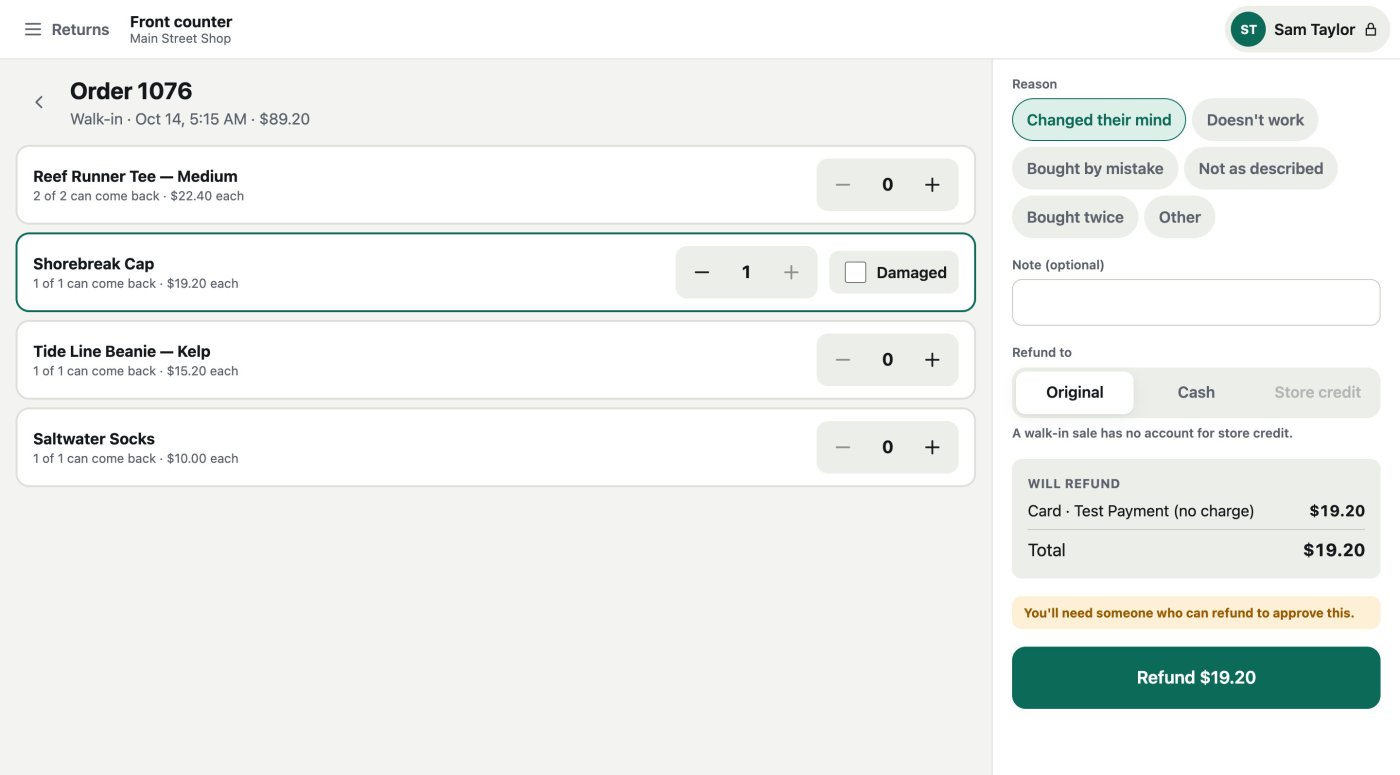Open the Sam Taylor user menu
The width and height of the screenshot is (1400, 775).
click(x=1307, y=30)
